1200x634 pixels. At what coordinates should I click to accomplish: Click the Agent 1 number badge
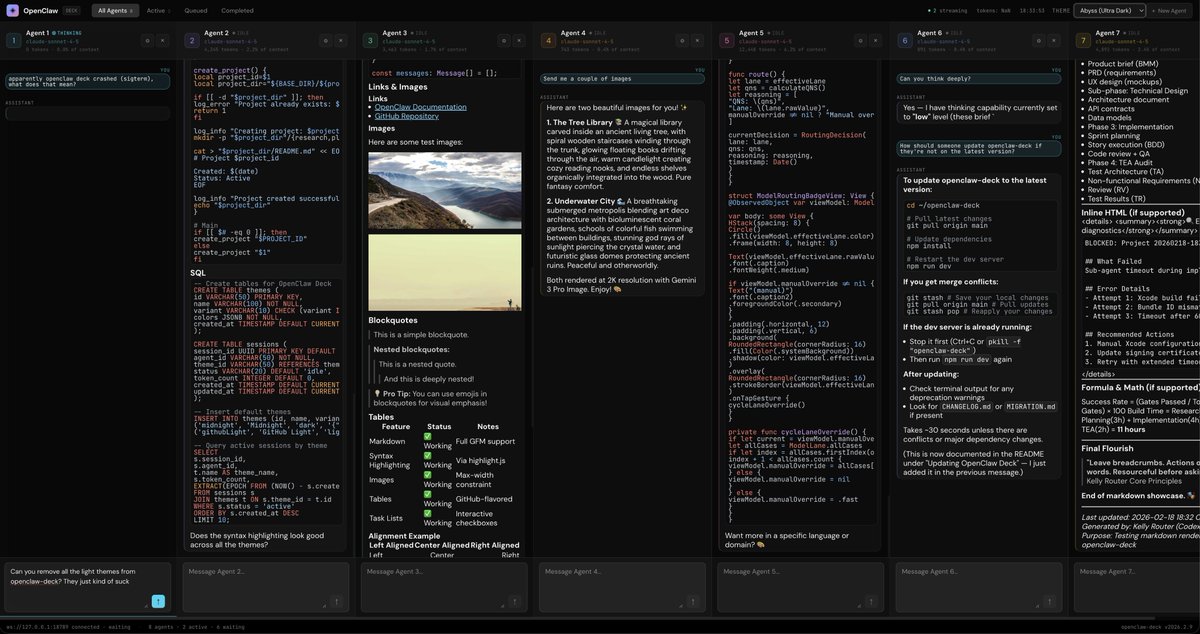[14, 41]
